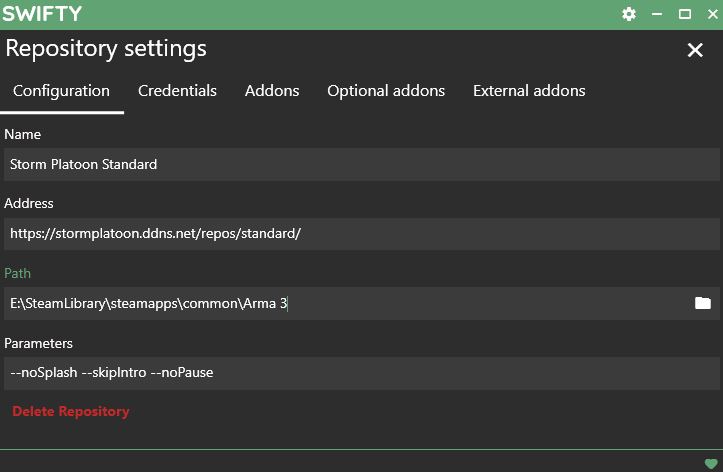The height and width of the screenshot is (472, 723).
Task: Close the Repository settings panel
Action: (x=695, y=50)
